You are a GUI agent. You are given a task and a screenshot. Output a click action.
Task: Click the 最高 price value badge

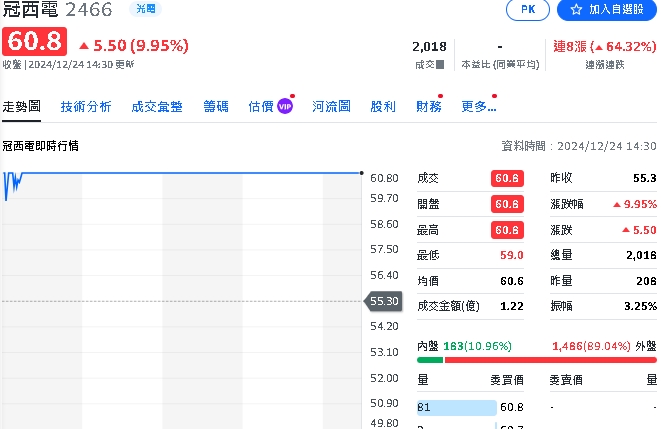pos(507,230)
